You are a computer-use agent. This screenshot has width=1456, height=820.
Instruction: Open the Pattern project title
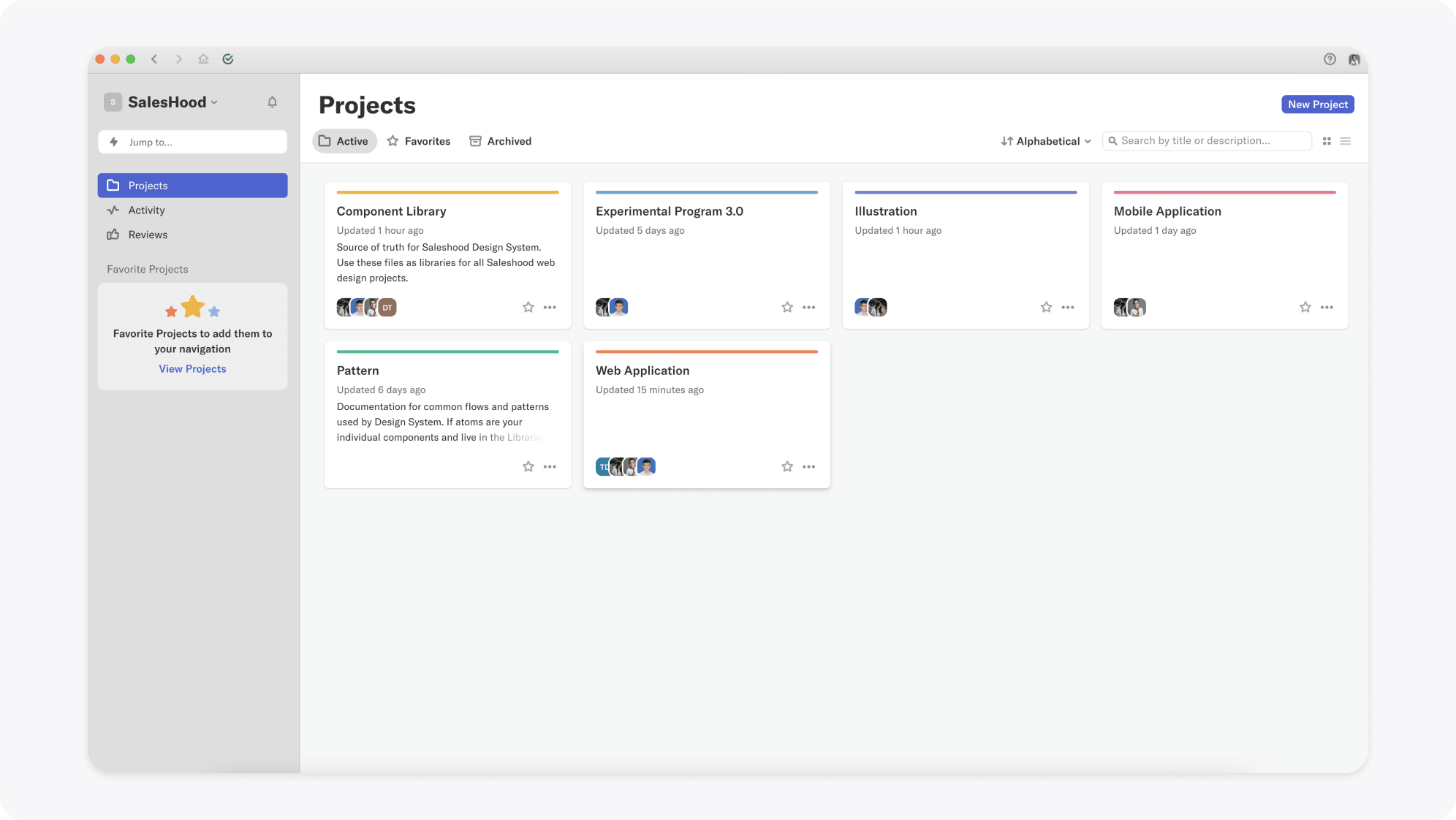358,371
